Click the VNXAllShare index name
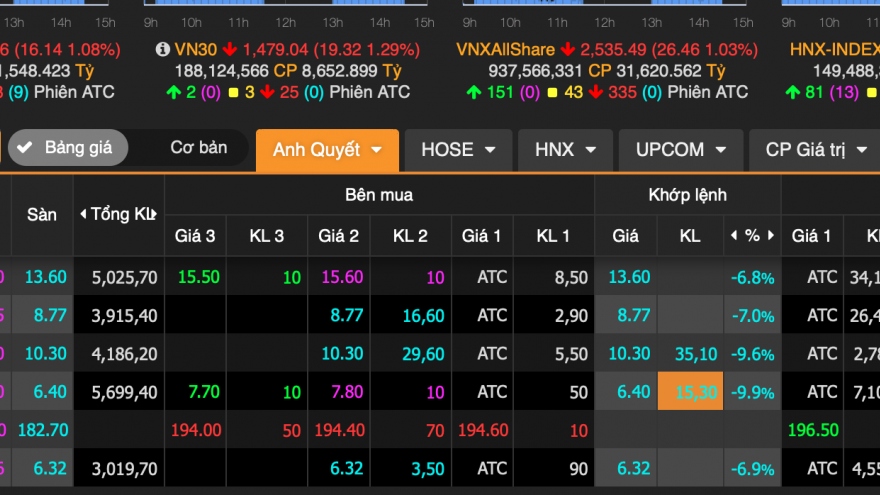 point(505,48)
